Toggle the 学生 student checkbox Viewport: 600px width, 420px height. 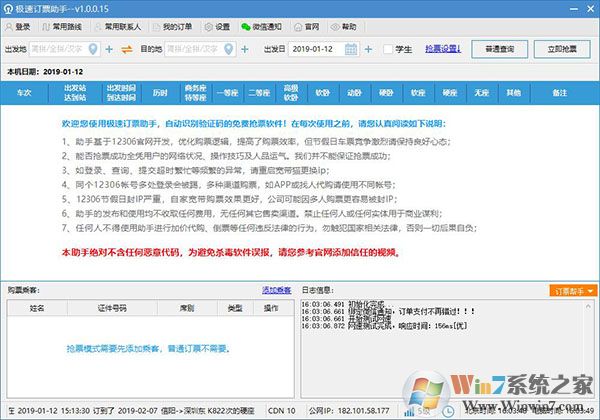388,49
